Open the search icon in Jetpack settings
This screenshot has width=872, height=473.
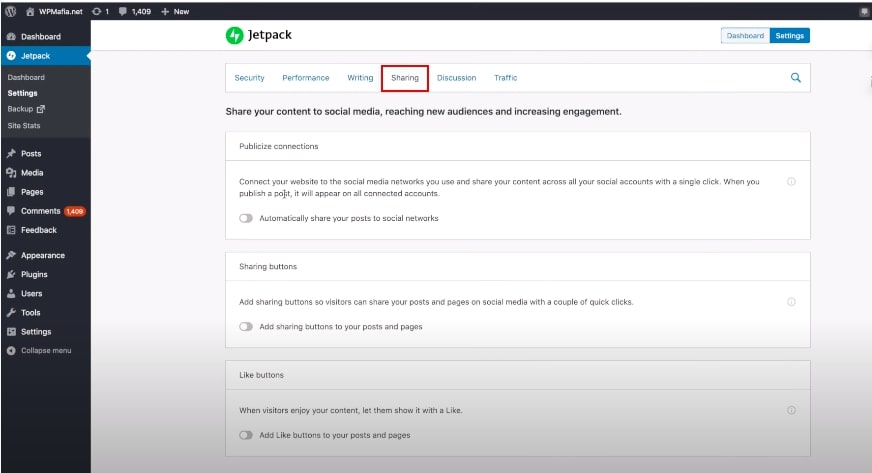pyautogui.click(x=796, y=78)
